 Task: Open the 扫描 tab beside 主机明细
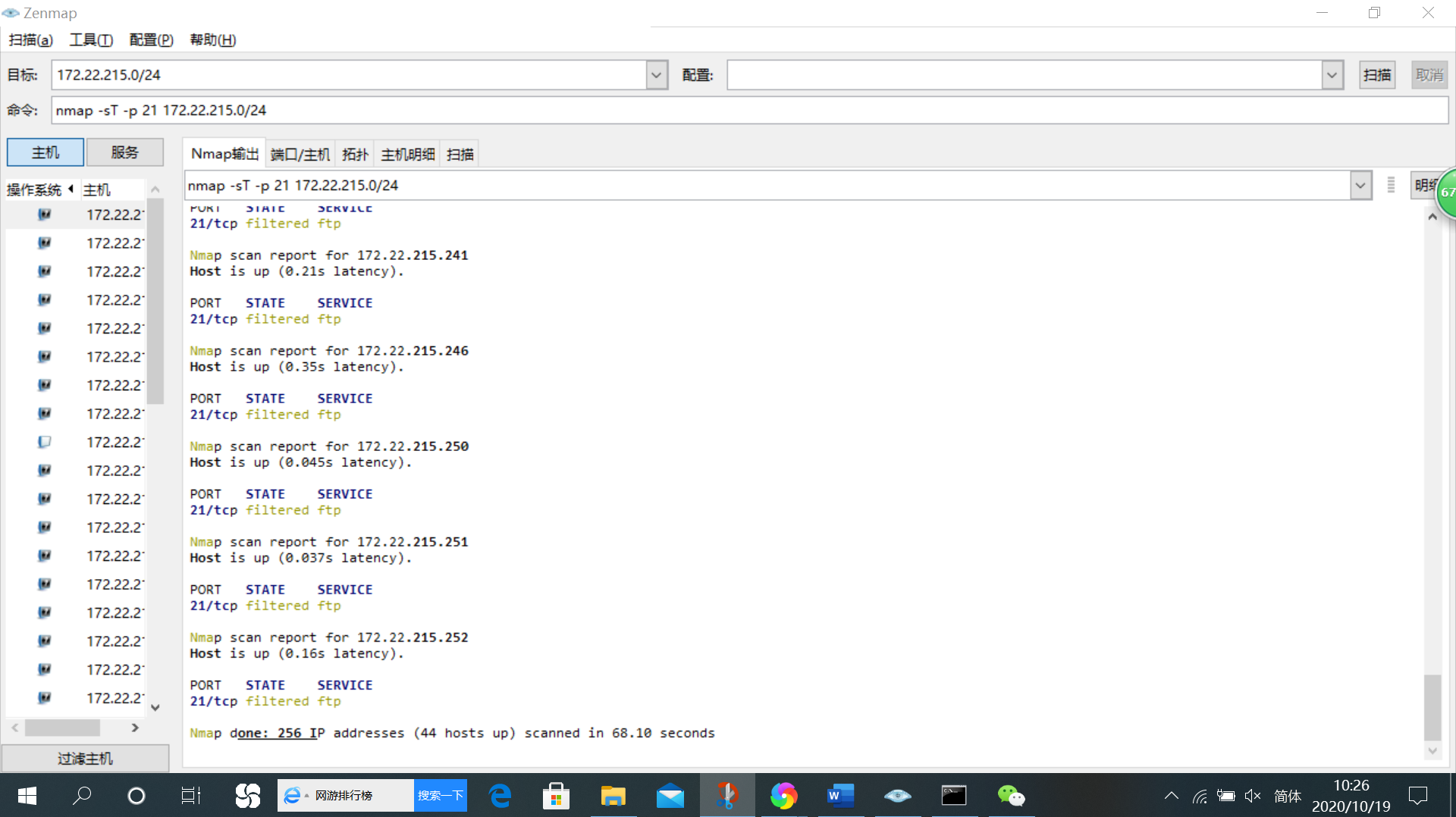point(460,155)
